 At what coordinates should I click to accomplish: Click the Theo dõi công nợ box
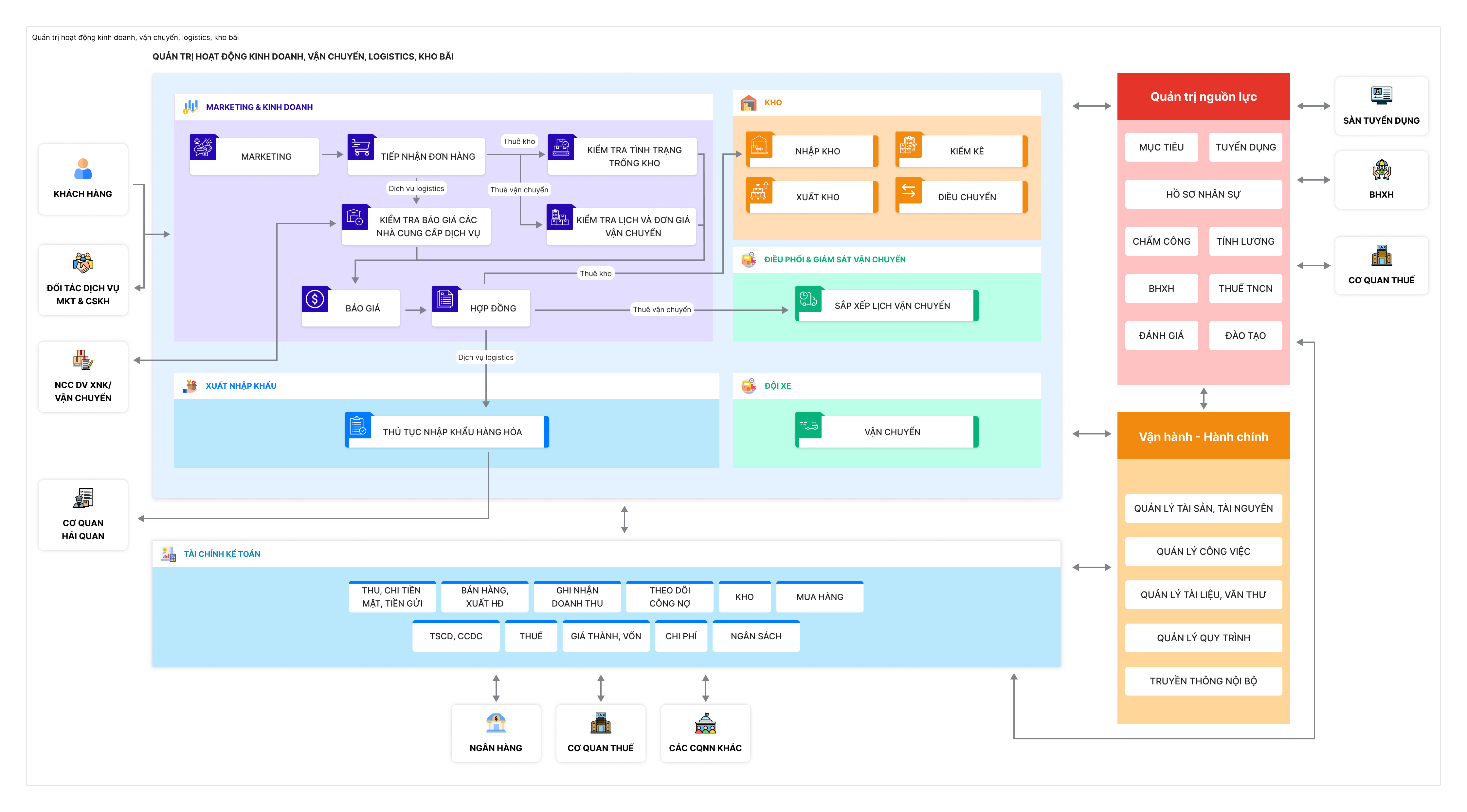(x=669, y=597)
